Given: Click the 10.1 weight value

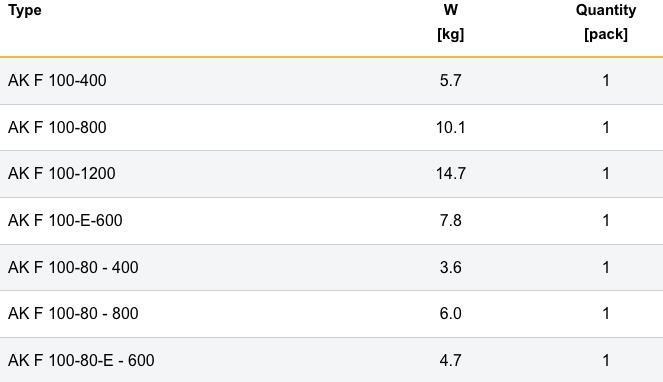Looking at the screenshot, I should click(x=450, y=127).
